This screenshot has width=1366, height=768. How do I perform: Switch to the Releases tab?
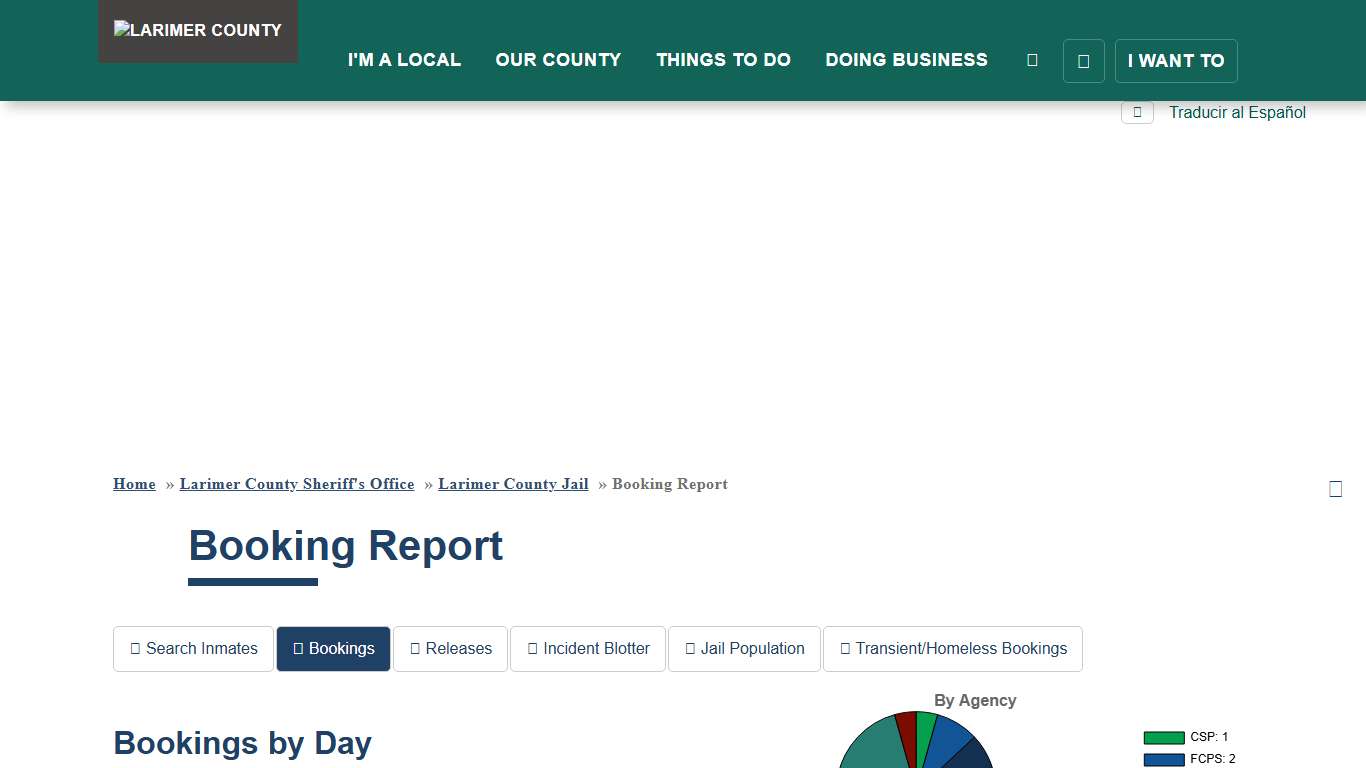(450, 648)
